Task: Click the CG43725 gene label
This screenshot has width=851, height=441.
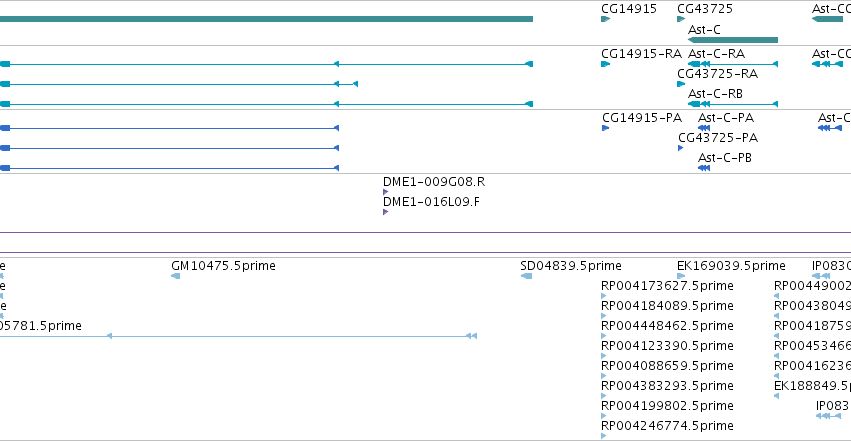Action: click(x=704, y=9)
